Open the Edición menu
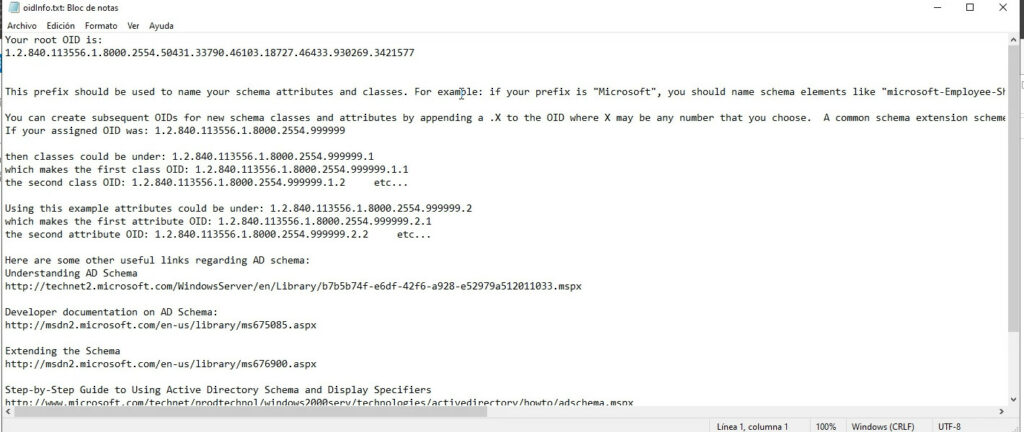 point(61,26)
